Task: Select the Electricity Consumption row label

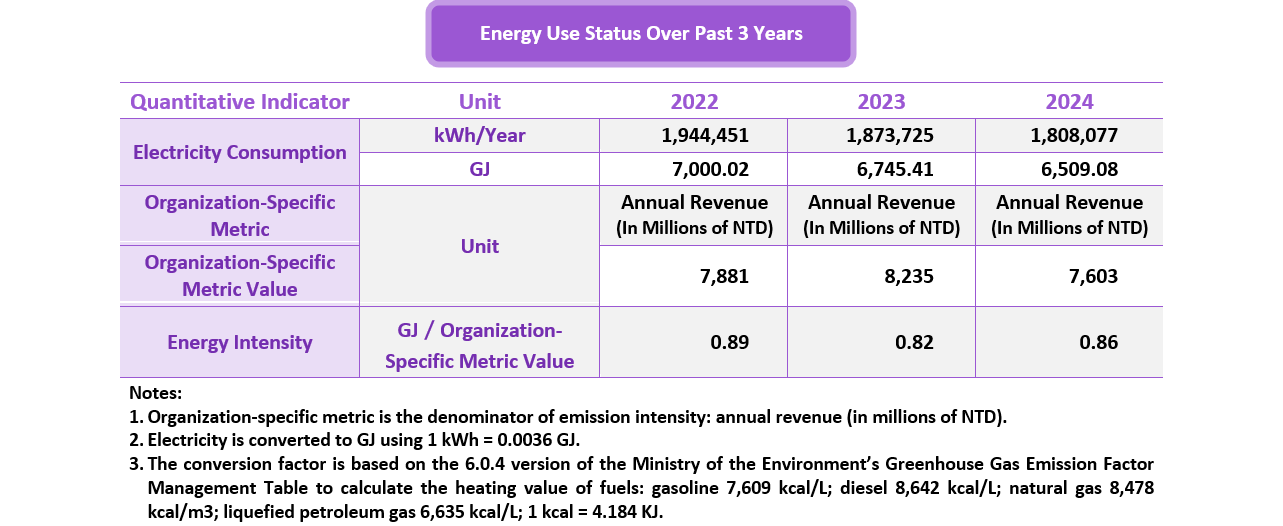Action: [x=240, y=153]
